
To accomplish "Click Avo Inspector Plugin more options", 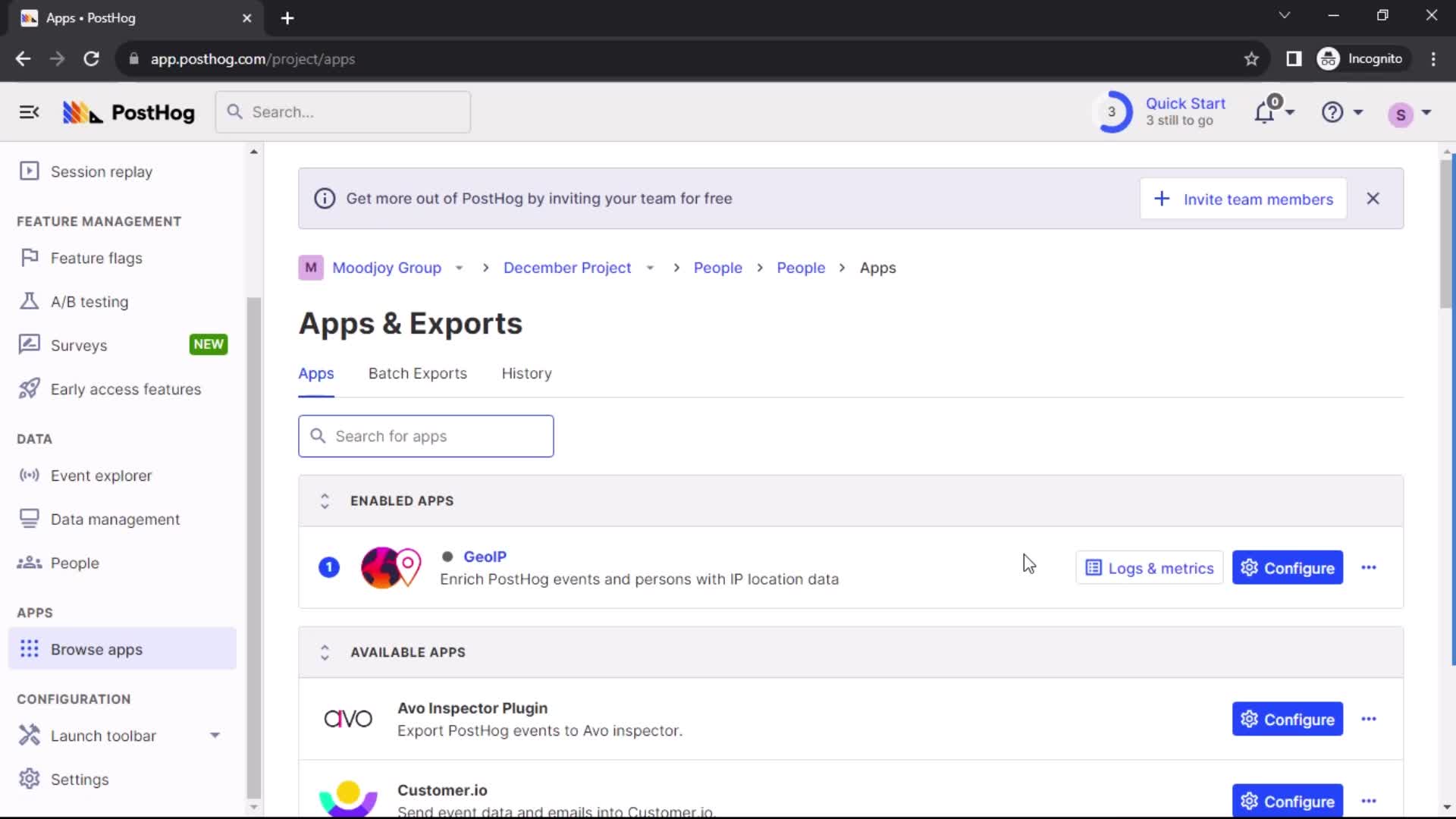I will [1369, 719].
